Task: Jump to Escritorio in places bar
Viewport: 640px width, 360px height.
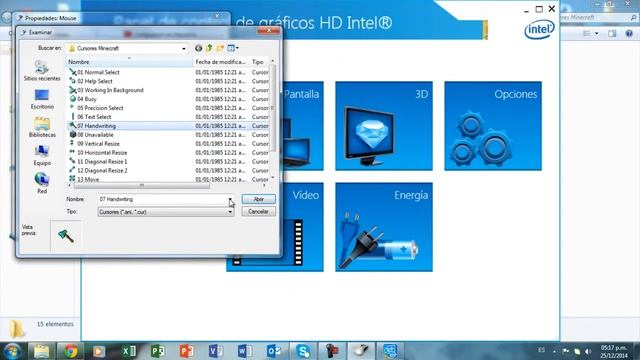Action: (x=42, y=99)
